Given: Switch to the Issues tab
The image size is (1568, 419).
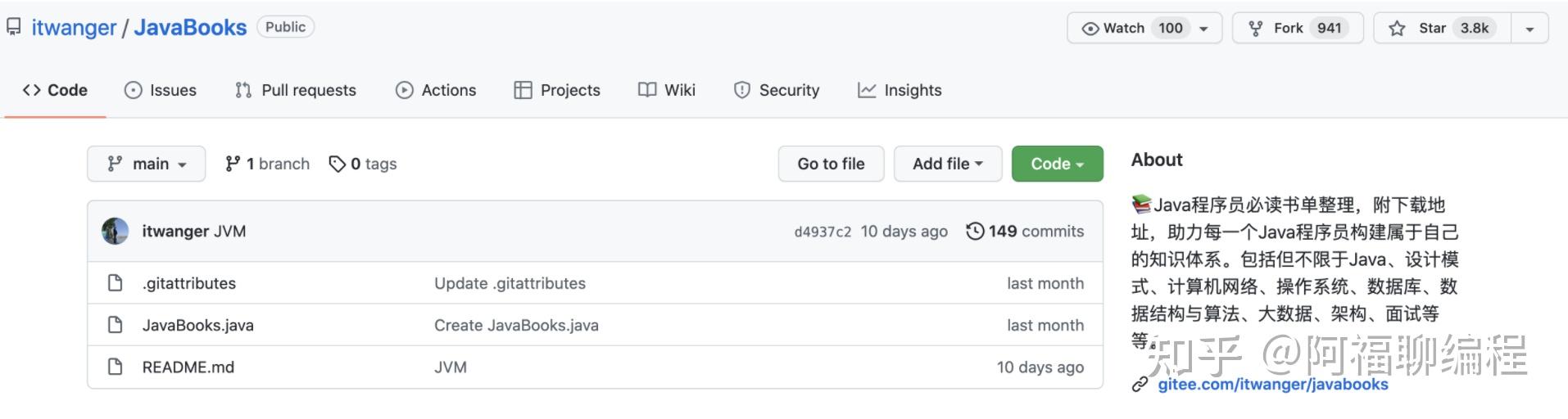Looking at the screenshot, I should pos(161,90).
